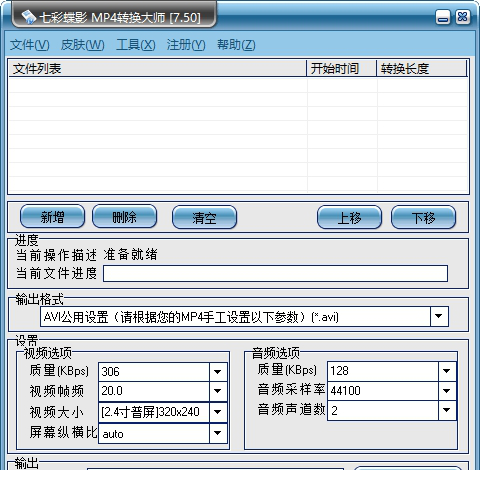
Task: Click the 下移 move down button
Action: (x=423, y=217)
